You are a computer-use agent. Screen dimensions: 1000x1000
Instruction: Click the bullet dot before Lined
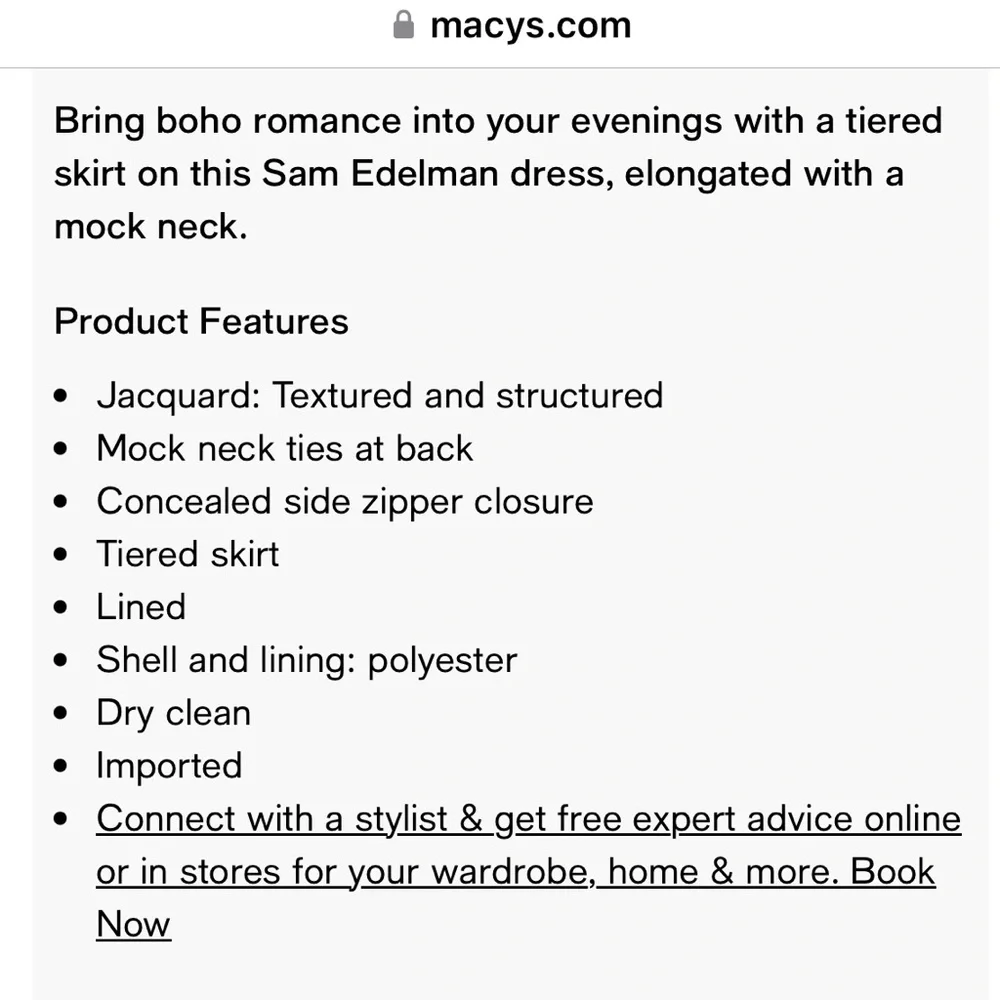coord(61,607)
